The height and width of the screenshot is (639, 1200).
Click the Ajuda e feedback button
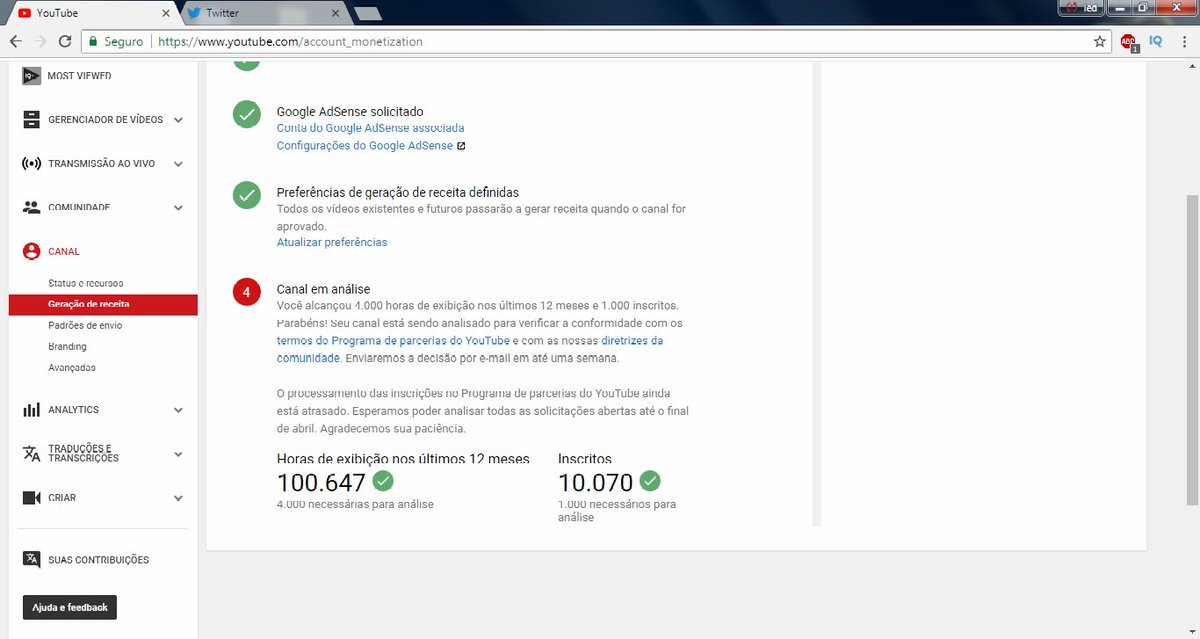point(70,607)
